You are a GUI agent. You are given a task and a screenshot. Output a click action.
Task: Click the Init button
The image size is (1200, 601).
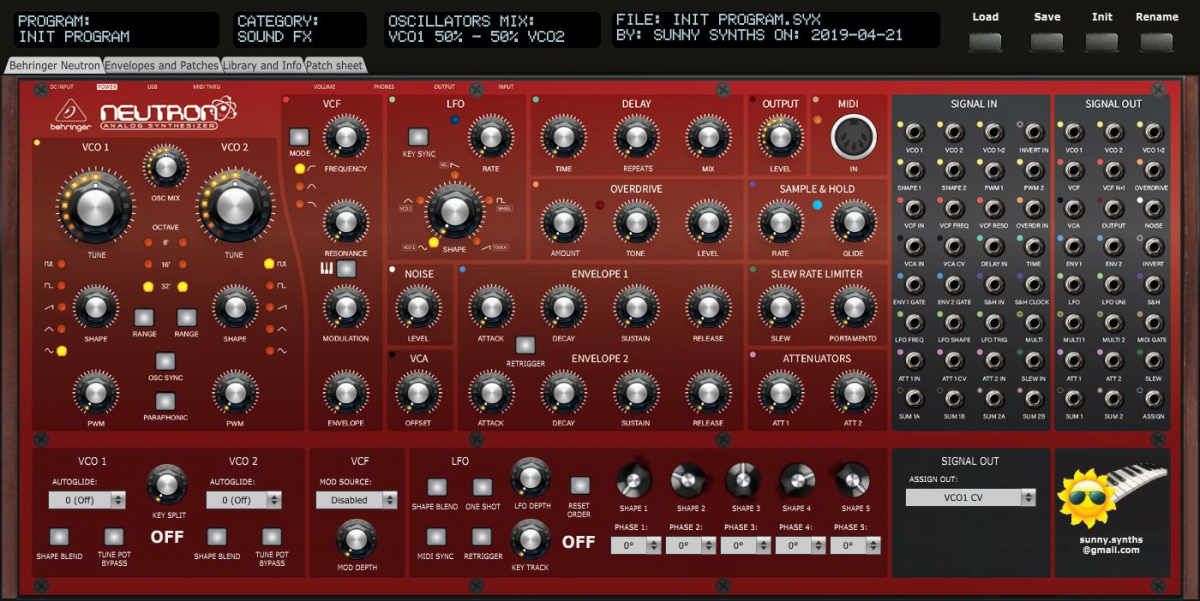[x=1102, y=42]
